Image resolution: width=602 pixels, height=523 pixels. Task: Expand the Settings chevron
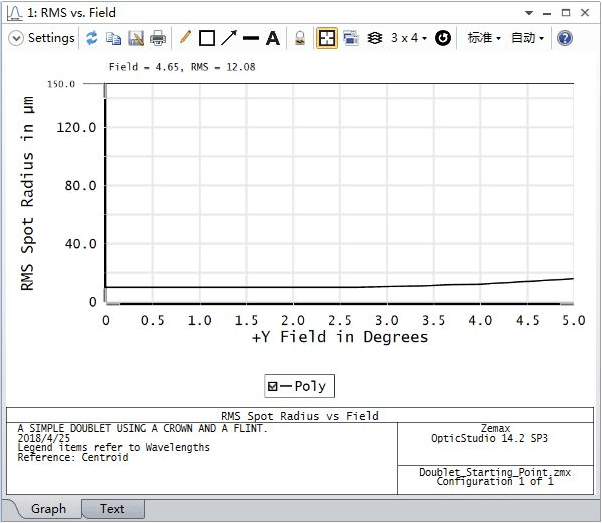[x=17, y=38]
